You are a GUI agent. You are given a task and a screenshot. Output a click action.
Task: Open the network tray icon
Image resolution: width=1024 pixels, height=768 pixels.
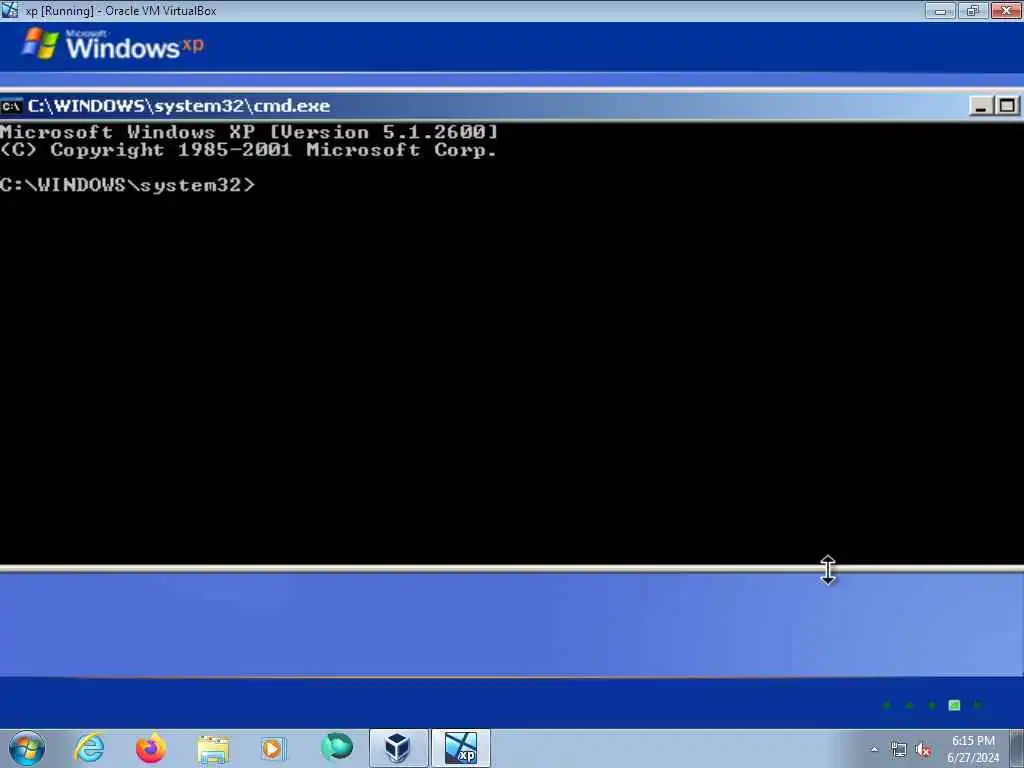click(x=899, y=750)
